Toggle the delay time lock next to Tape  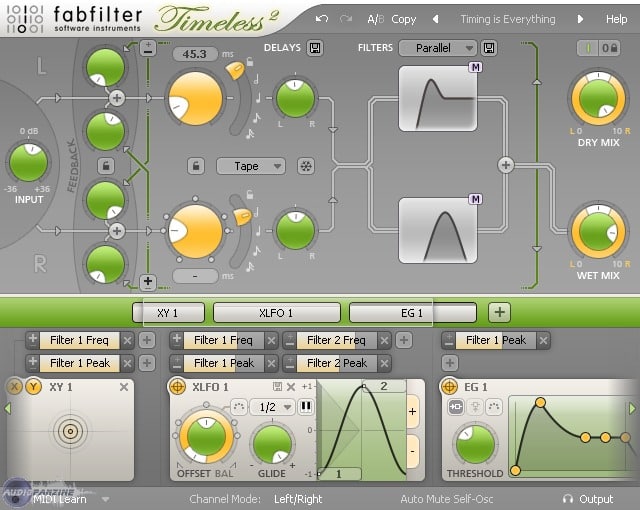click(x=196, y=166)
